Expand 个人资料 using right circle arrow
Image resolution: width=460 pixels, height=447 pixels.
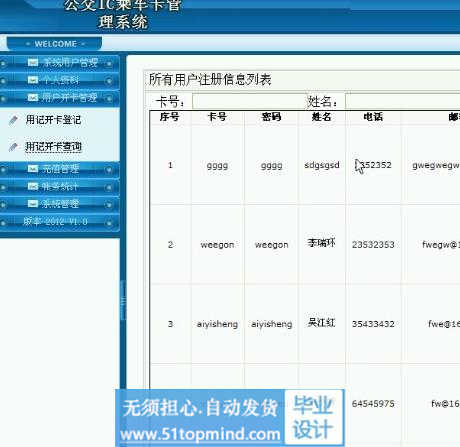(109, 81)
